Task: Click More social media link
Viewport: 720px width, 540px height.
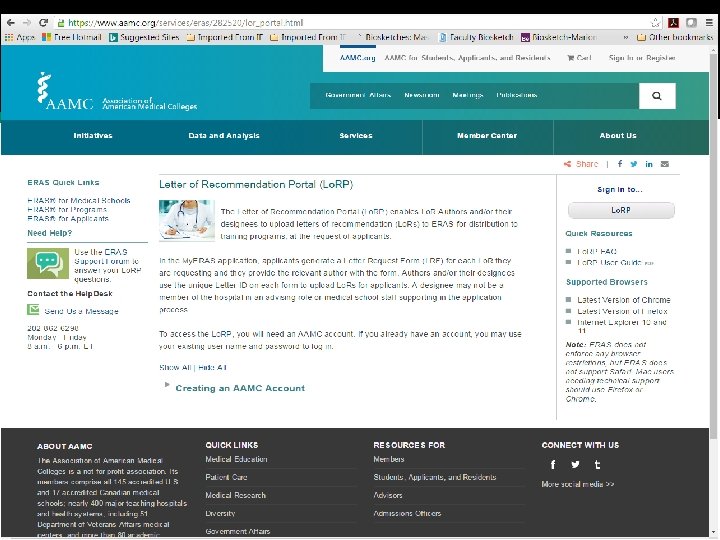Action: [x=578, y=484]
